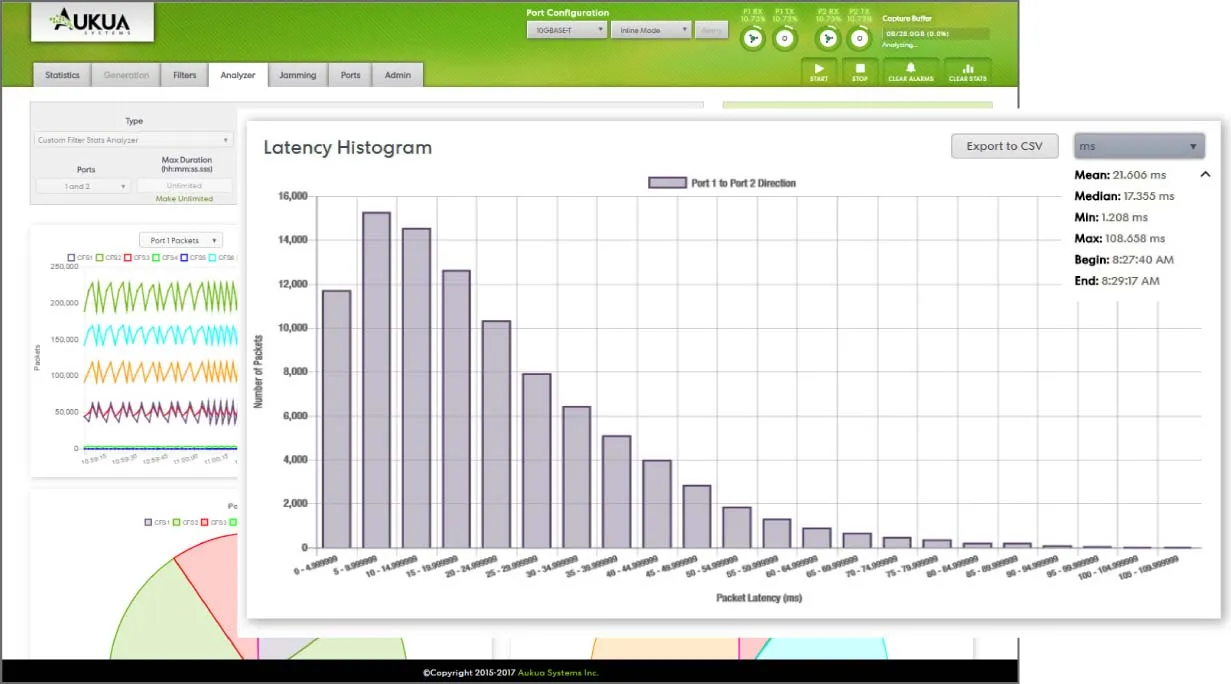Select the Analyzer tab

pyautogui.click(x=238, y=75)
